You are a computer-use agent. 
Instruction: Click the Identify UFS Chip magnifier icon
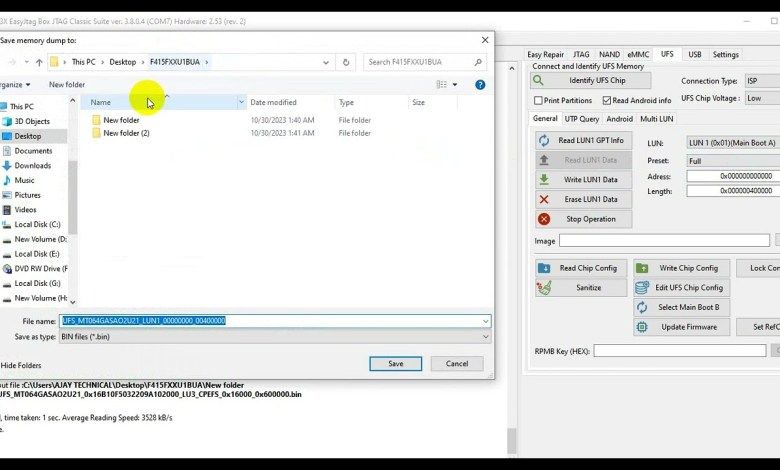[539, 81]
